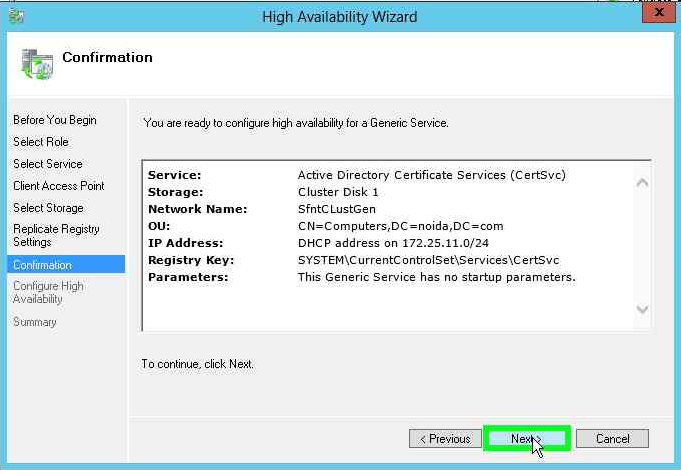Click the 'Registry Key:' label
The width and height of the screenshot is (681, 470).
[x=191, y=260]
